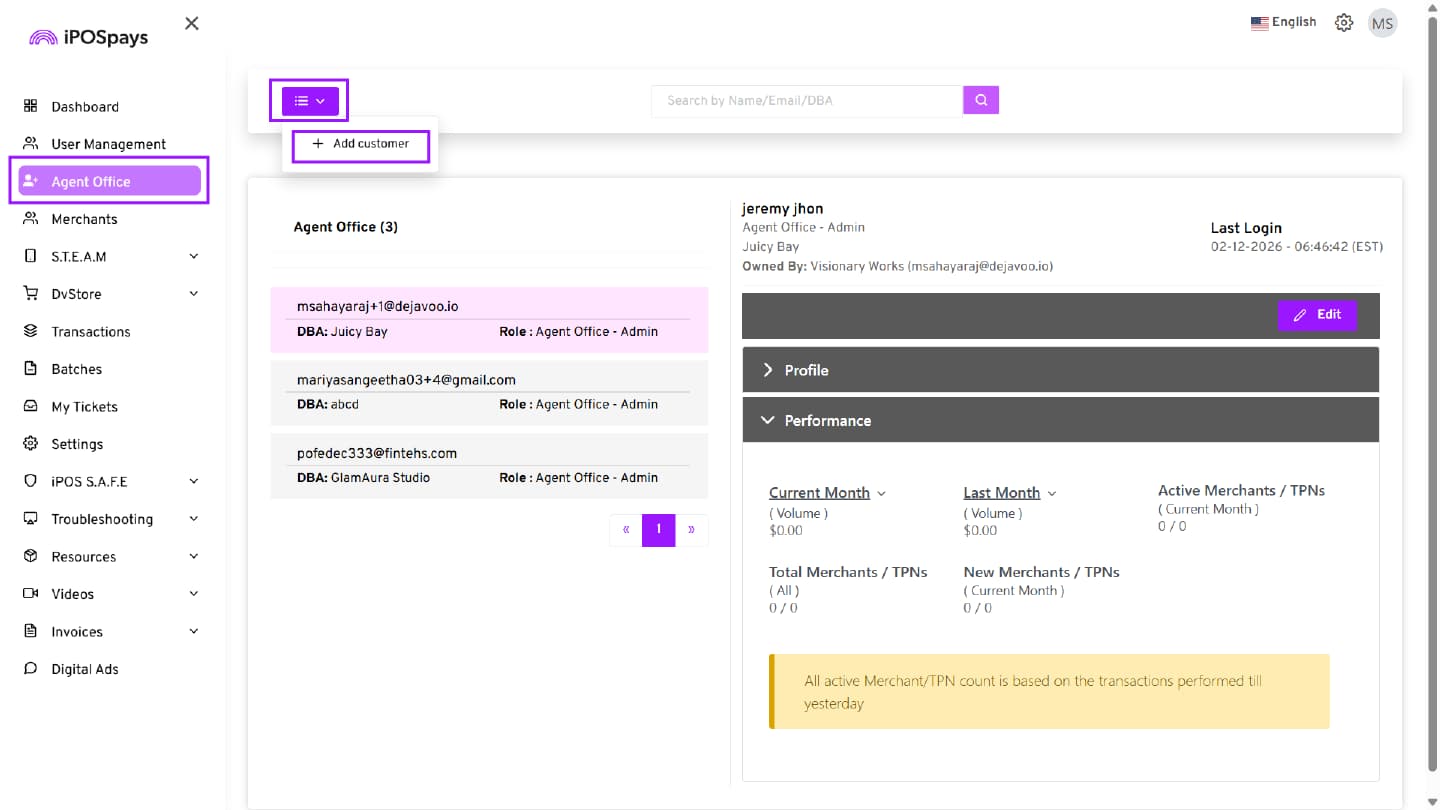This screenshot has width=1440, height=810.
Task: Click the Edit button
Action: pyautogui.click(x=1317, y=315)
